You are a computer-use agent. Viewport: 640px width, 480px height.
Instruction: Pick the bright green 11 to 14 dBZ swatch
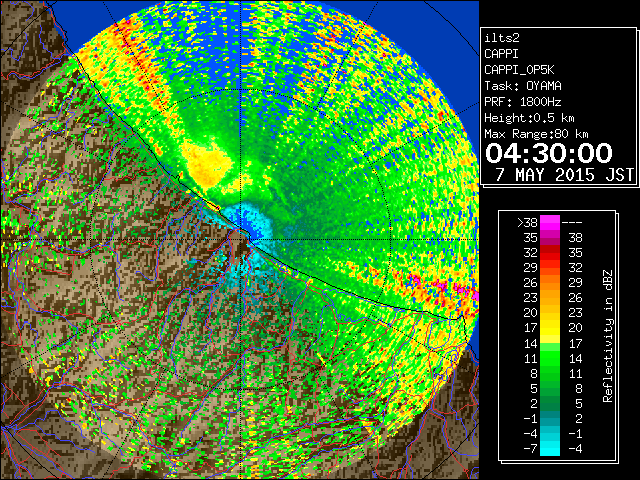(x=550, y=358)
